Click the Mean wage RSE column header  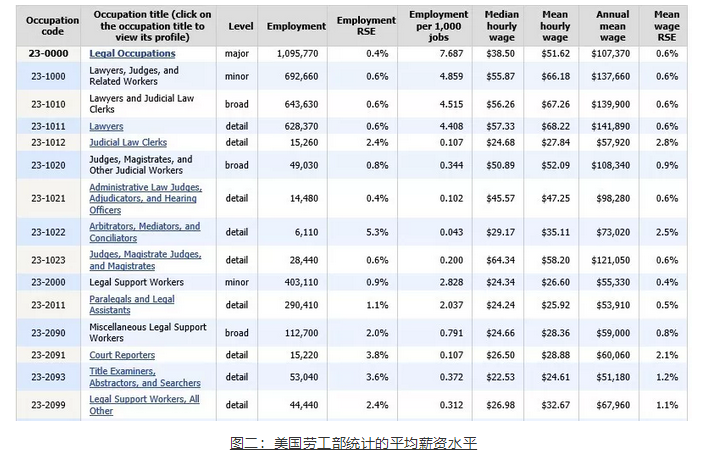(666, 25)
